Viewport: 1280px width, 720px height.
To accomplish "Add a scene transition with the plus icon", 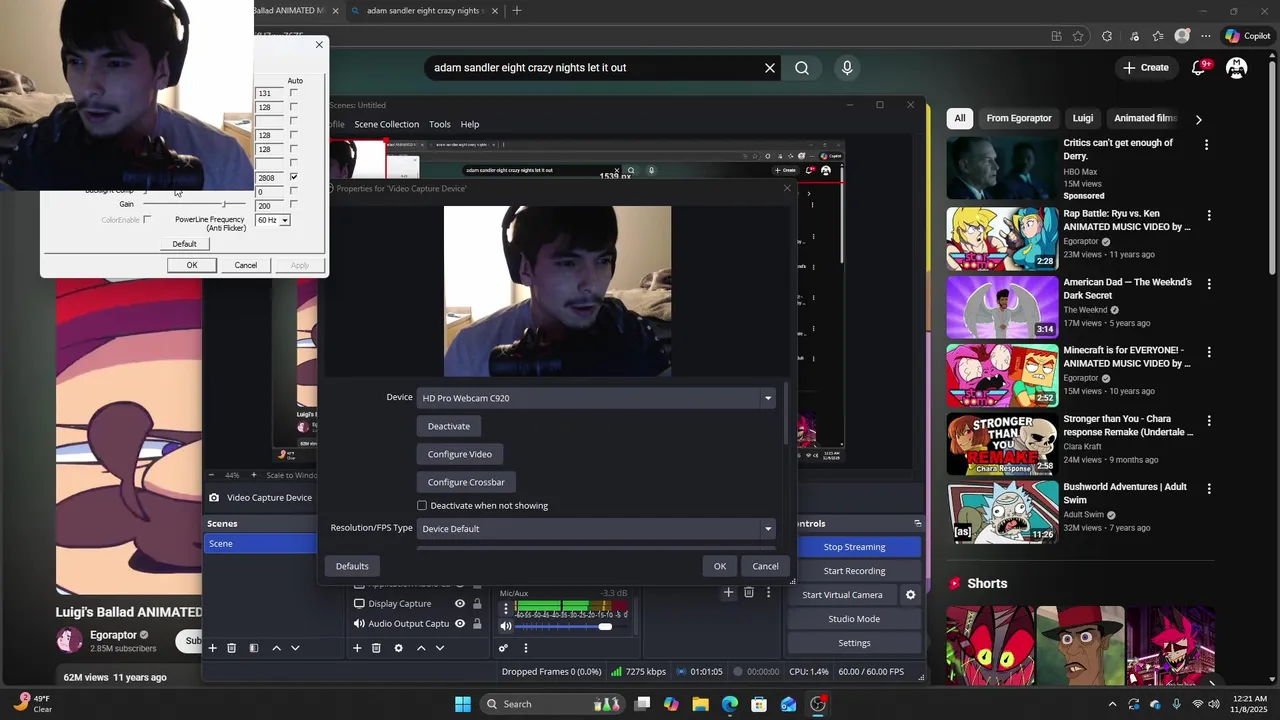I will tap(728, 592).
